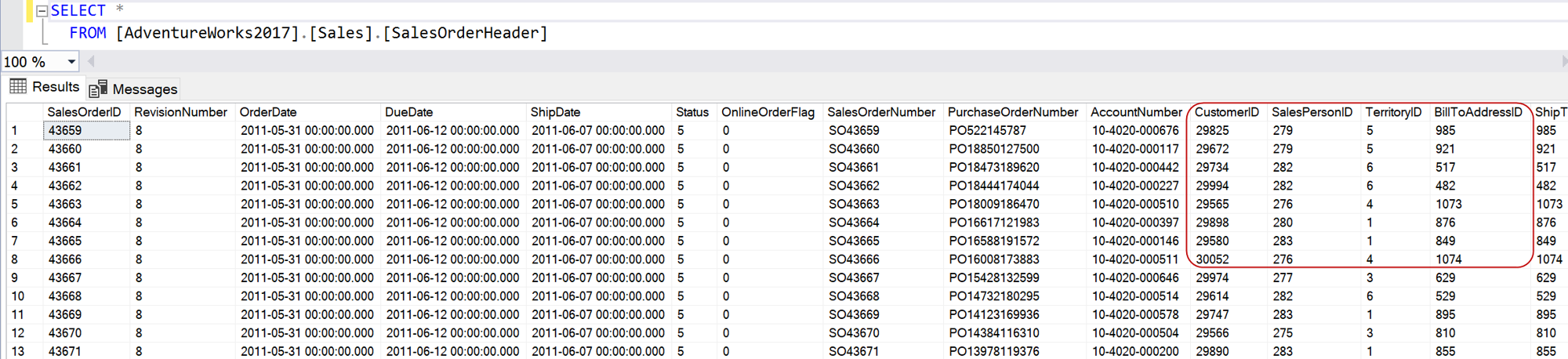Select the cell PO14732180295
This screenshot has height=359, width=1568.
coord(1015,296)
